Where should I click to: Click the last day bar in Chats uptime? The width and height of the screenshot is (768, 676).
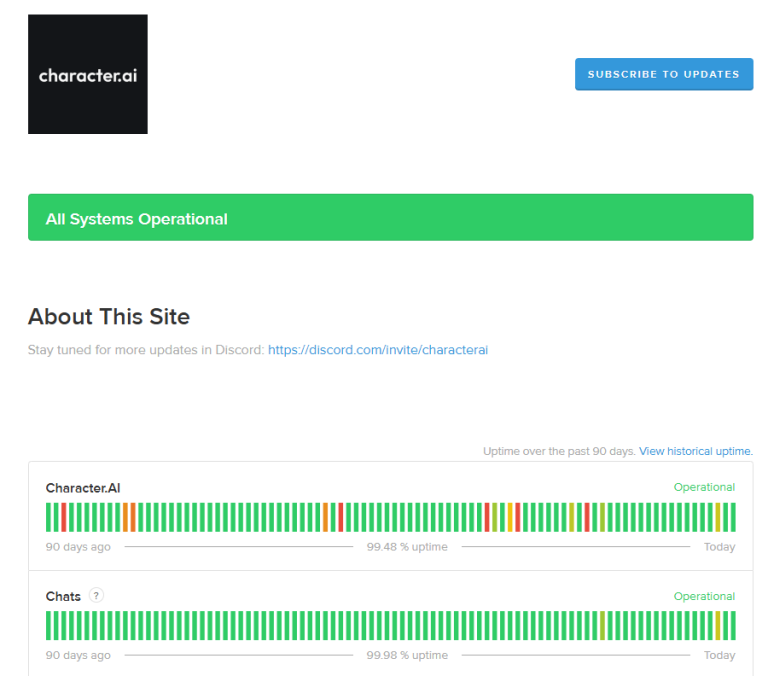[x=733, y=625]
